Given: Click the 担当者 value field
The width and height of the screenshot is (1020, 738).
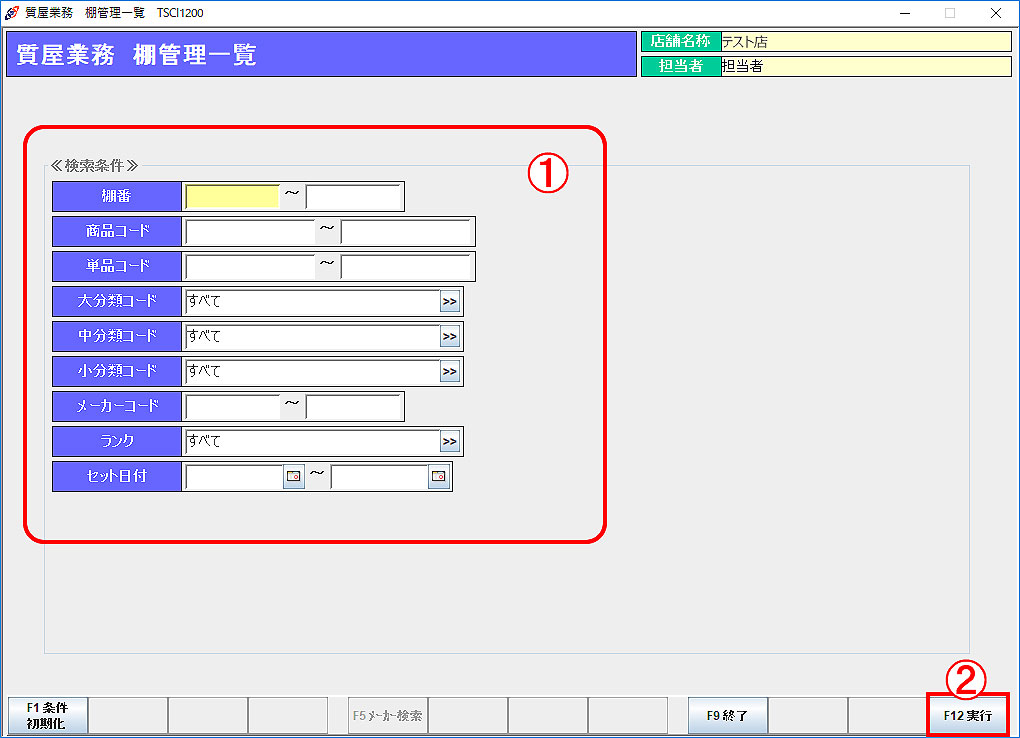Looking at the screenshot, I should coord(866,66).
